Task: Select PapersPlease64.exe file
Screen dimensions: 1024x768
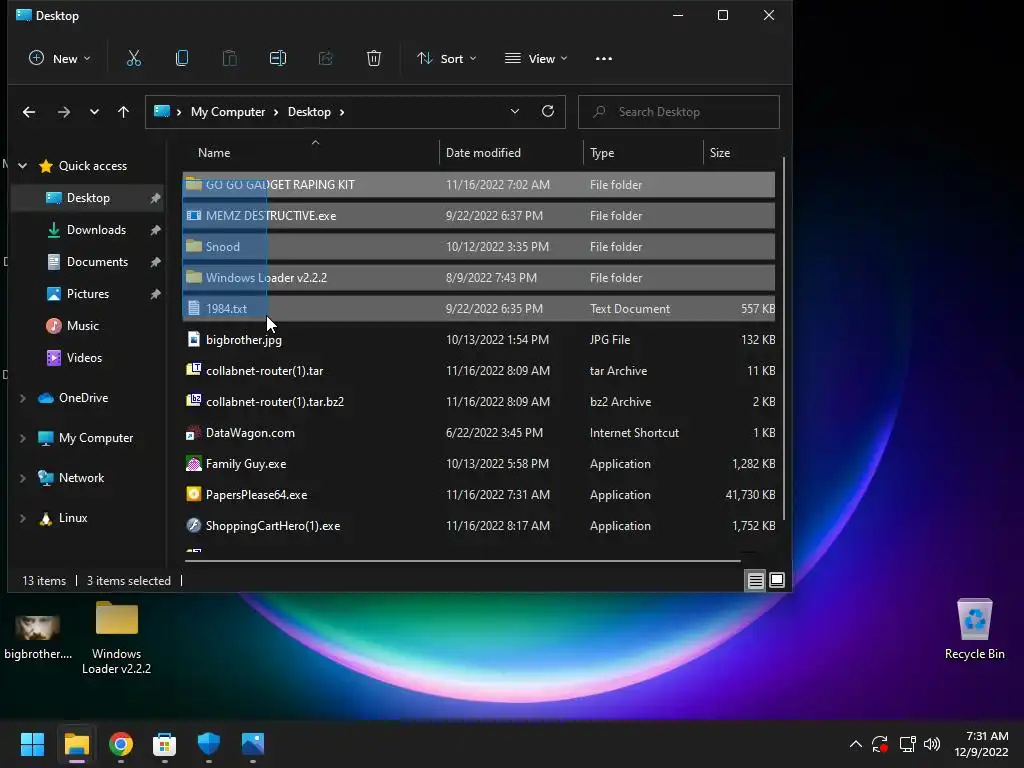Action: pos(479,495)
